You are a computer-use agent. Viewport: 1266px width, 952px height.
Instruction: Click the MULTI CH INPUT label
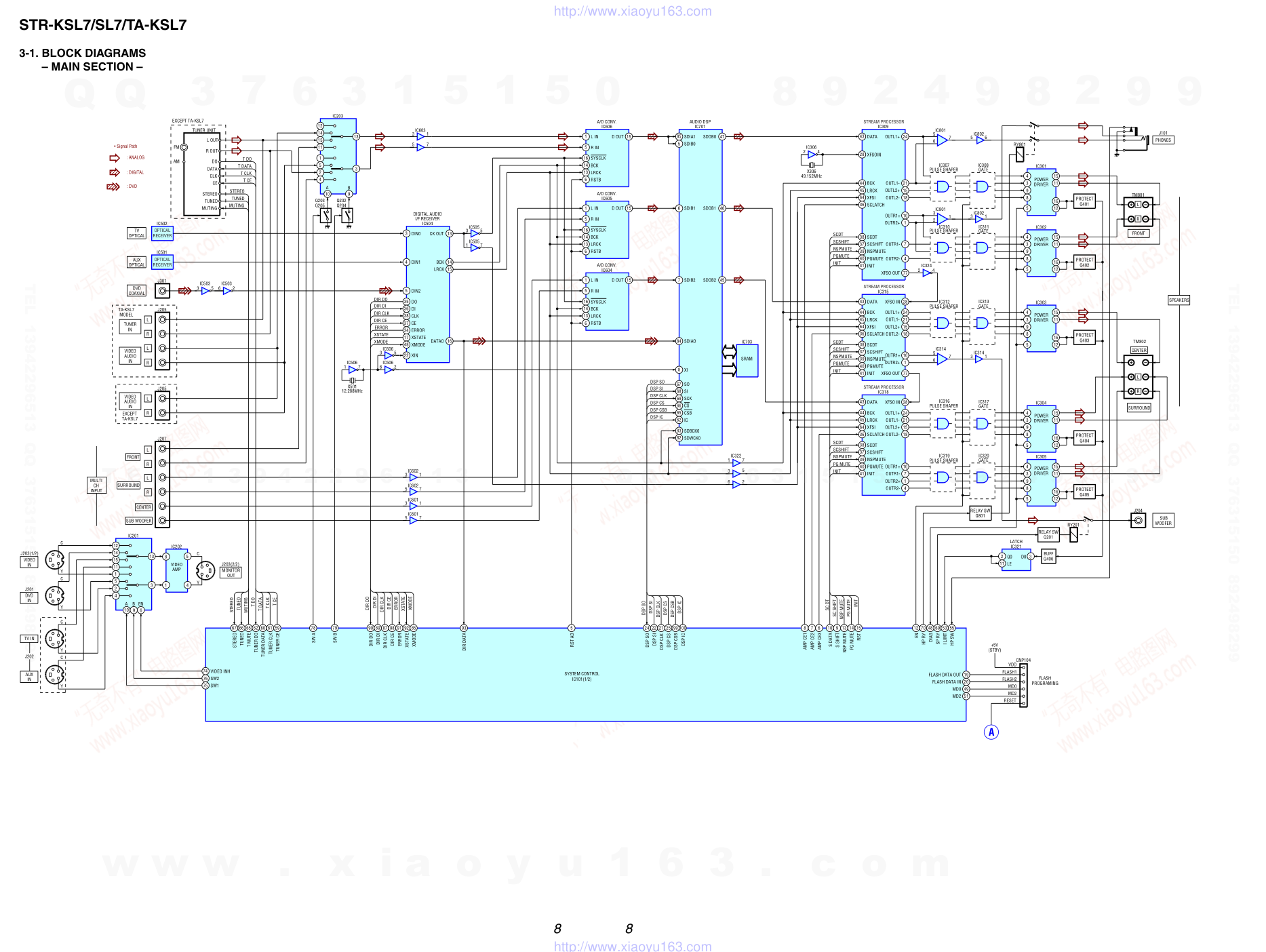pos(96,485)
